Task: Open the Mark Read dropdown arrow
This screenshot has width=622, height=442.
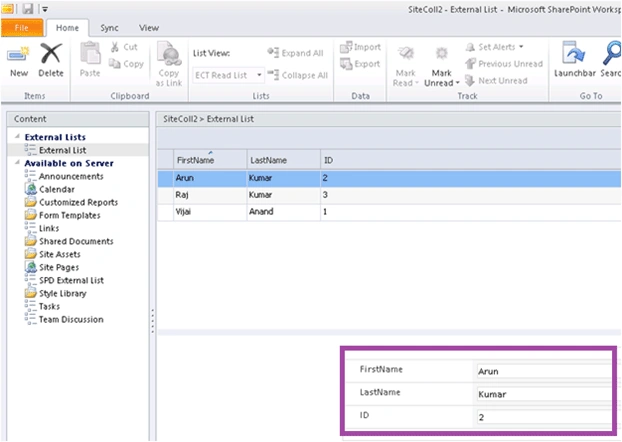Action: pyautogui.click(x=417, y=83)
